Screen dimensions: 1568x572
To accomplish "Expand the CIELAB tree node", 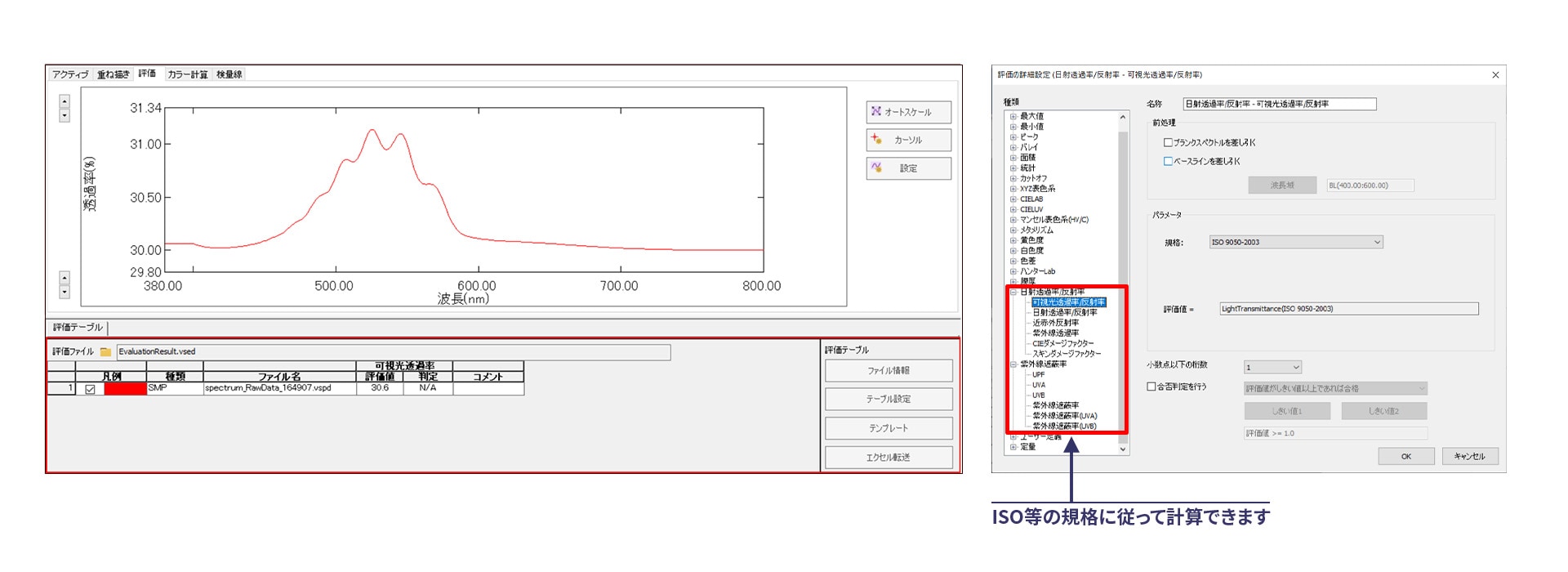I will [1013, 199].
